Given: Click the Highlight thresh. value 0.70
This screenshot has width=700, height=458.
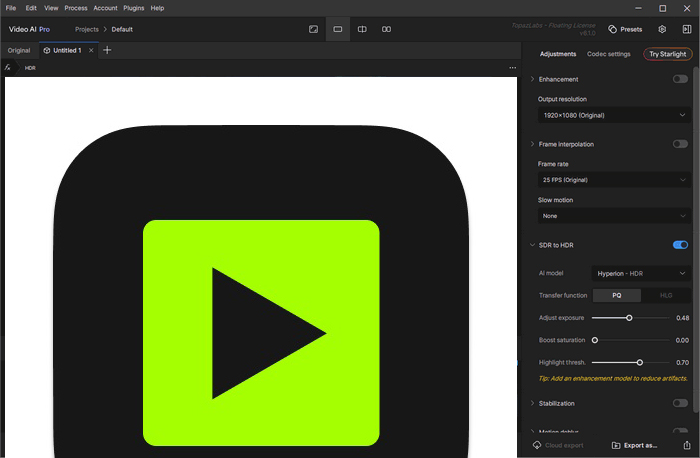Looking at the screenshot, I should (682, 362).
